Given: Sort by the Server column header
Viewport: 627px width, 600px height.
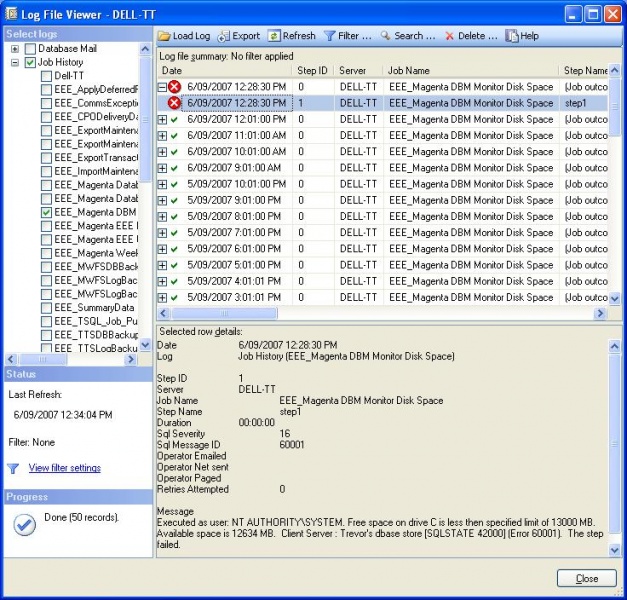Looking at the screenshot, I should point(359,71).
